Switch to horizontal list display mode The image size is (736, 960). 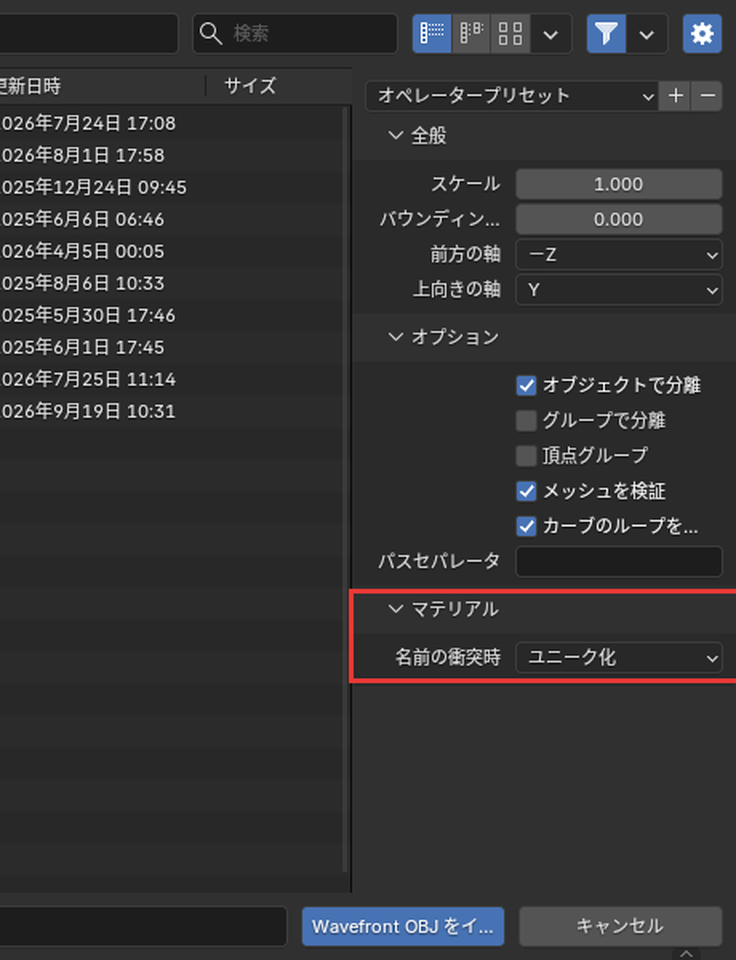(471, 33)
